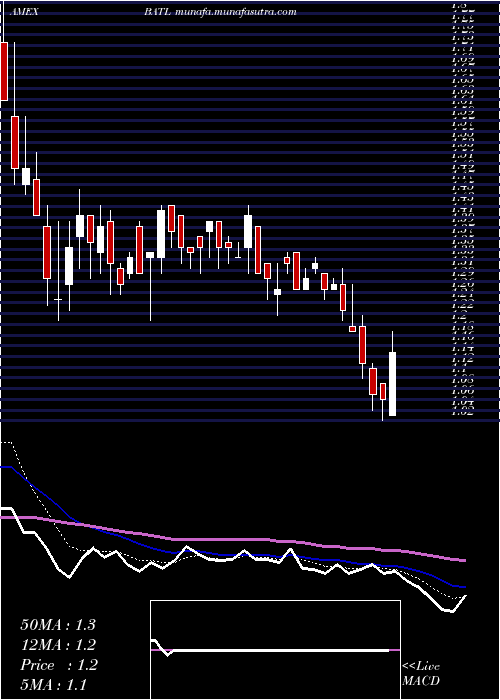Select the Price : 1.2 legend entry
The height and width of the screenshot is (700, 500).
59,665
